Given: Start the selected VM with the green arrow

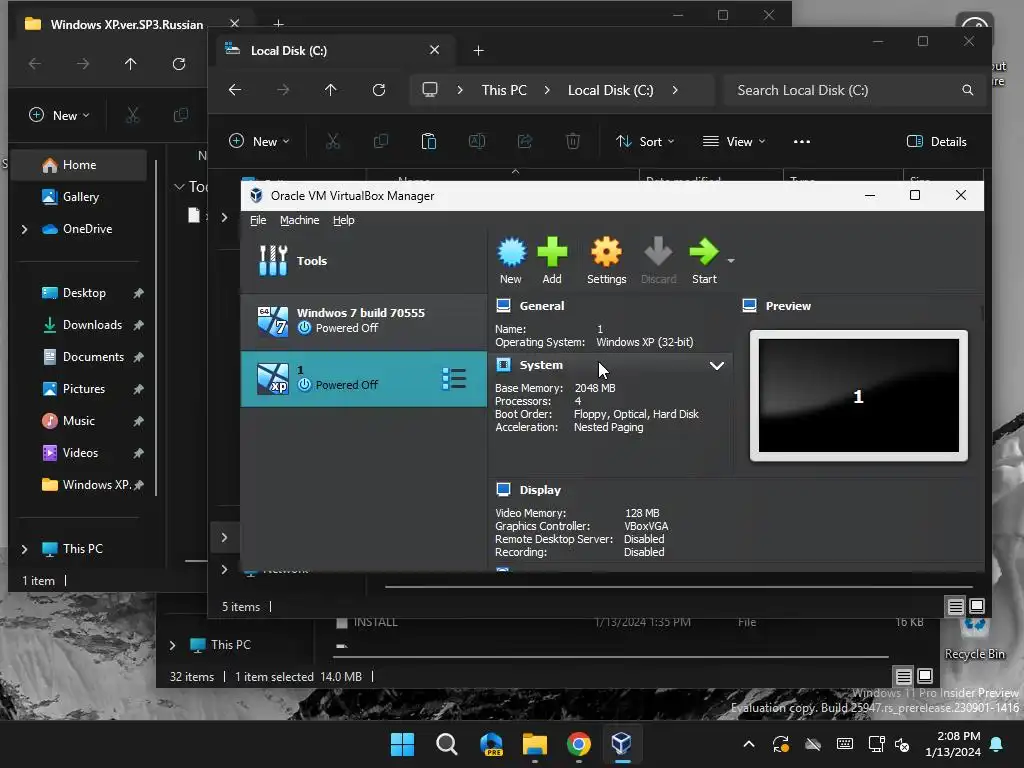Looking at the screenshot, I should [x=704, y=261].
